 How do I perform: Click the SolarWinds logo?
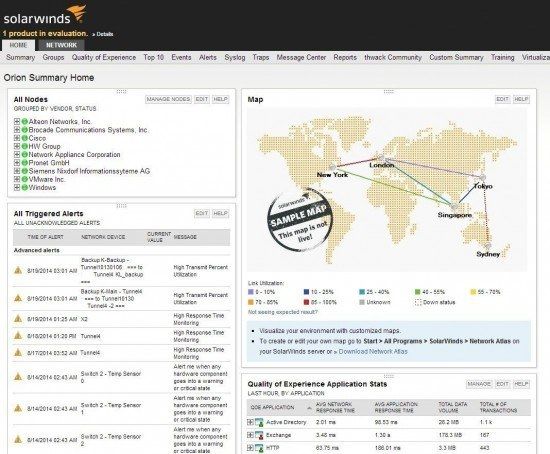point(45,15)
